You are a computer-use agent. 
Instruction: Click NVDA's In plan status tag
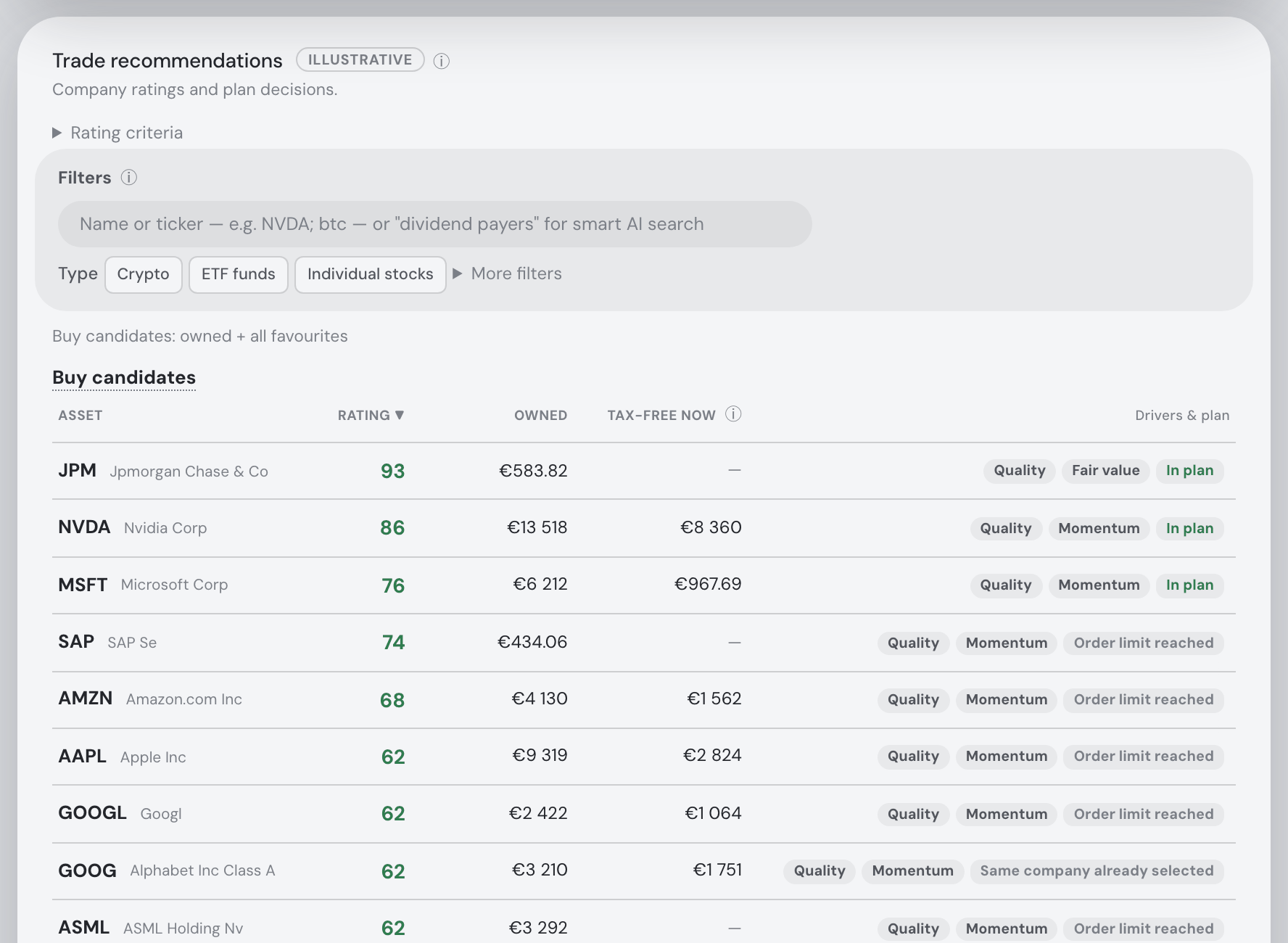pyautogui.click(x=1190, y=529)
